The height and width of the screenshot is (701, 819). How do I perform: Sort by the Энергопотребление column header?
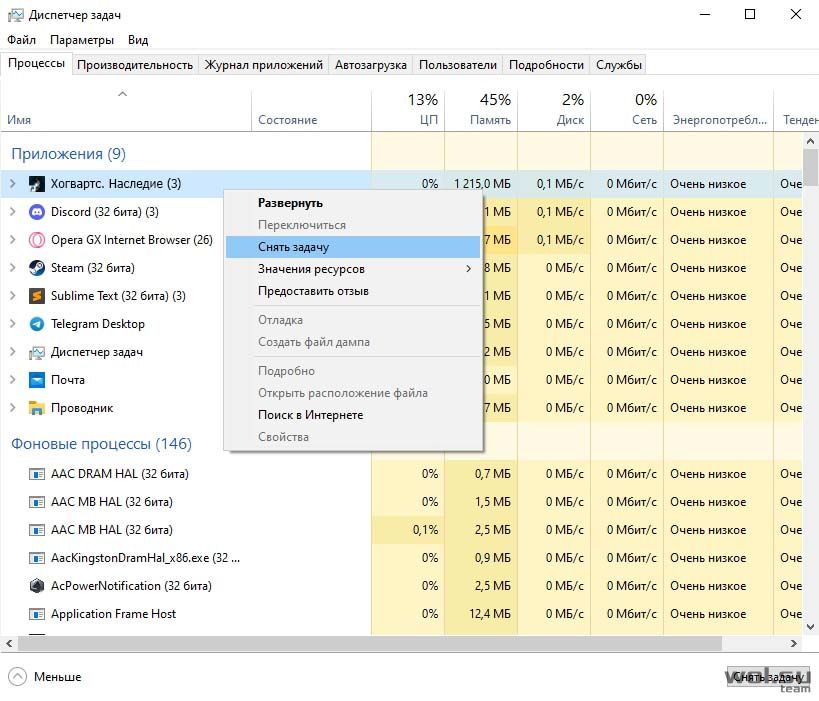tap(719, 110)
